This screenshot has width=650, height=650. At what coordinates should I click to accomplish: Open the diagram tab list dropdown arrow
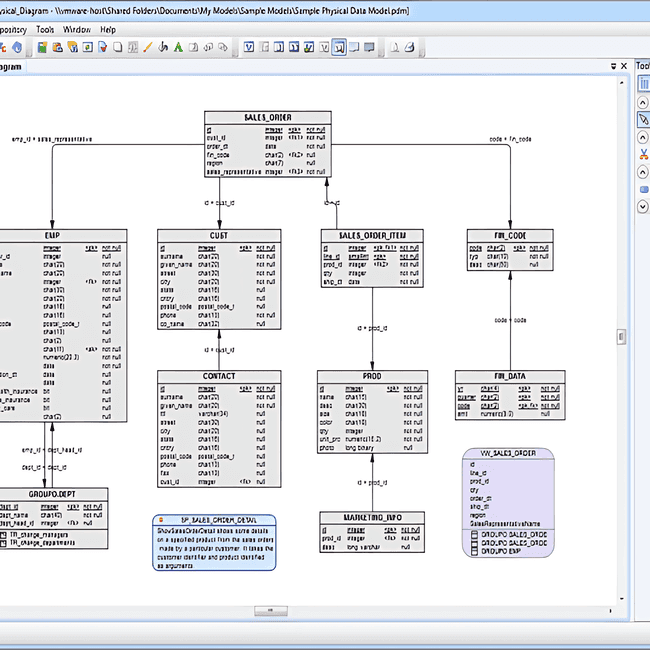(x=614, y=66)
